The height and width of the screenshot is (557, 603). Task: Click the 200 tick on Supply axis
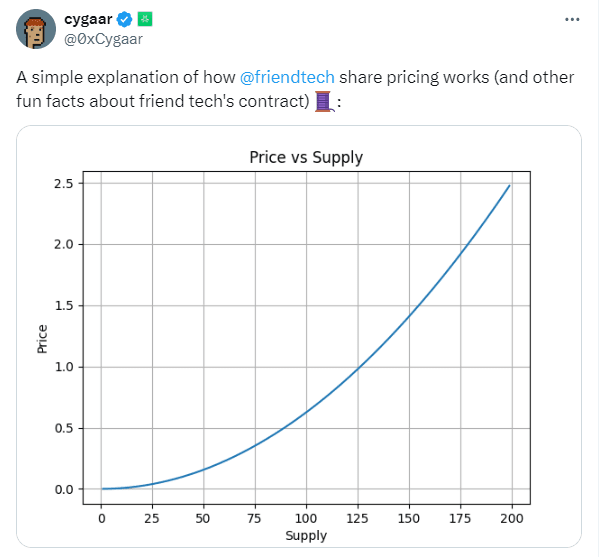(x=510, y=520)
